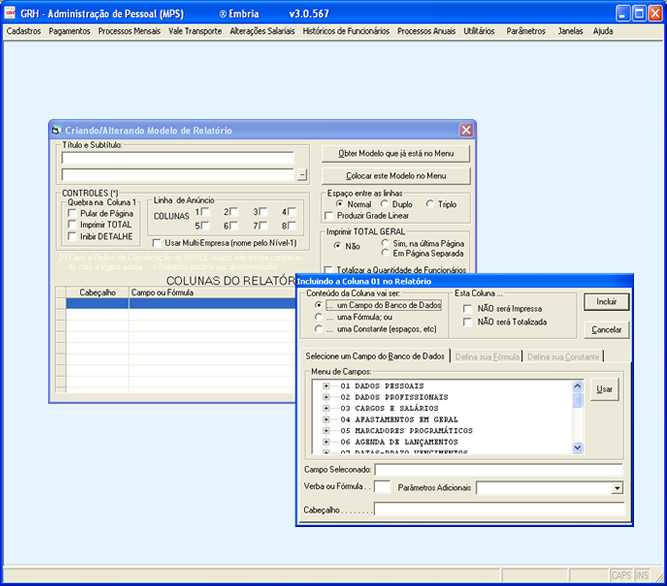The height and width of the screenshot is (586, 667).
Task: Enable the Pular de Página checkbox
Action: (72, 213)
